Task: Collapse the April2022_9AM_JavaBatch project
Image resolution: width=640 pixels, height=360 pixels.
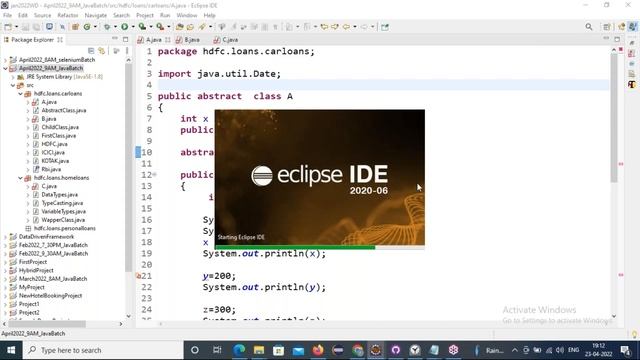Action: coord(5,68)
